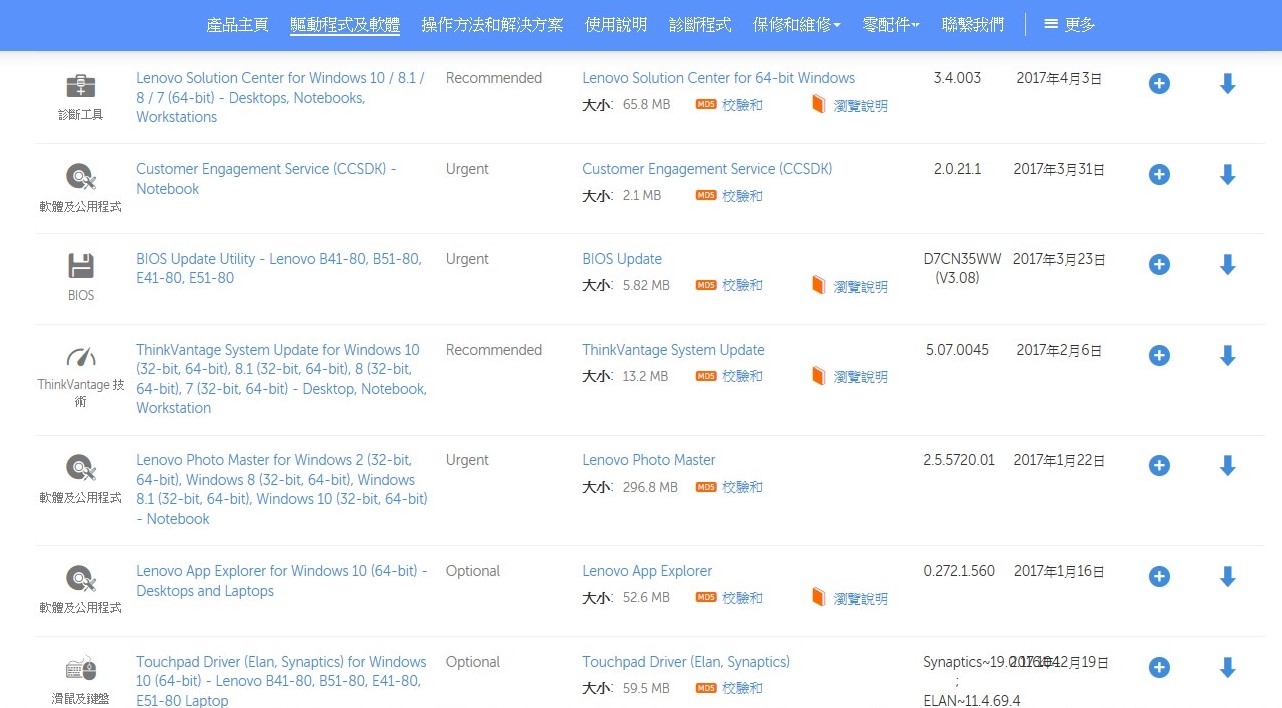The image size is (1282, 708).
Task: Open 瀏覽說明 readme for BIOS Update
Action: [849, 286]
